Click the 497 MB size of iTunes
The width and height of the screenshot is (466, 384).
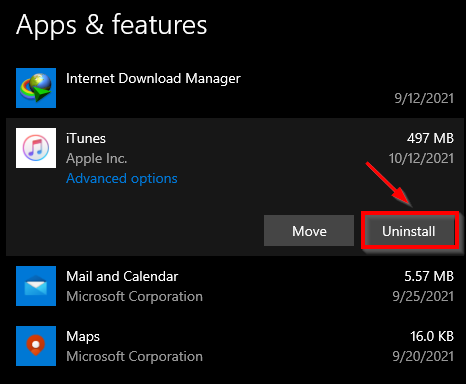click(x=430, y=138)
